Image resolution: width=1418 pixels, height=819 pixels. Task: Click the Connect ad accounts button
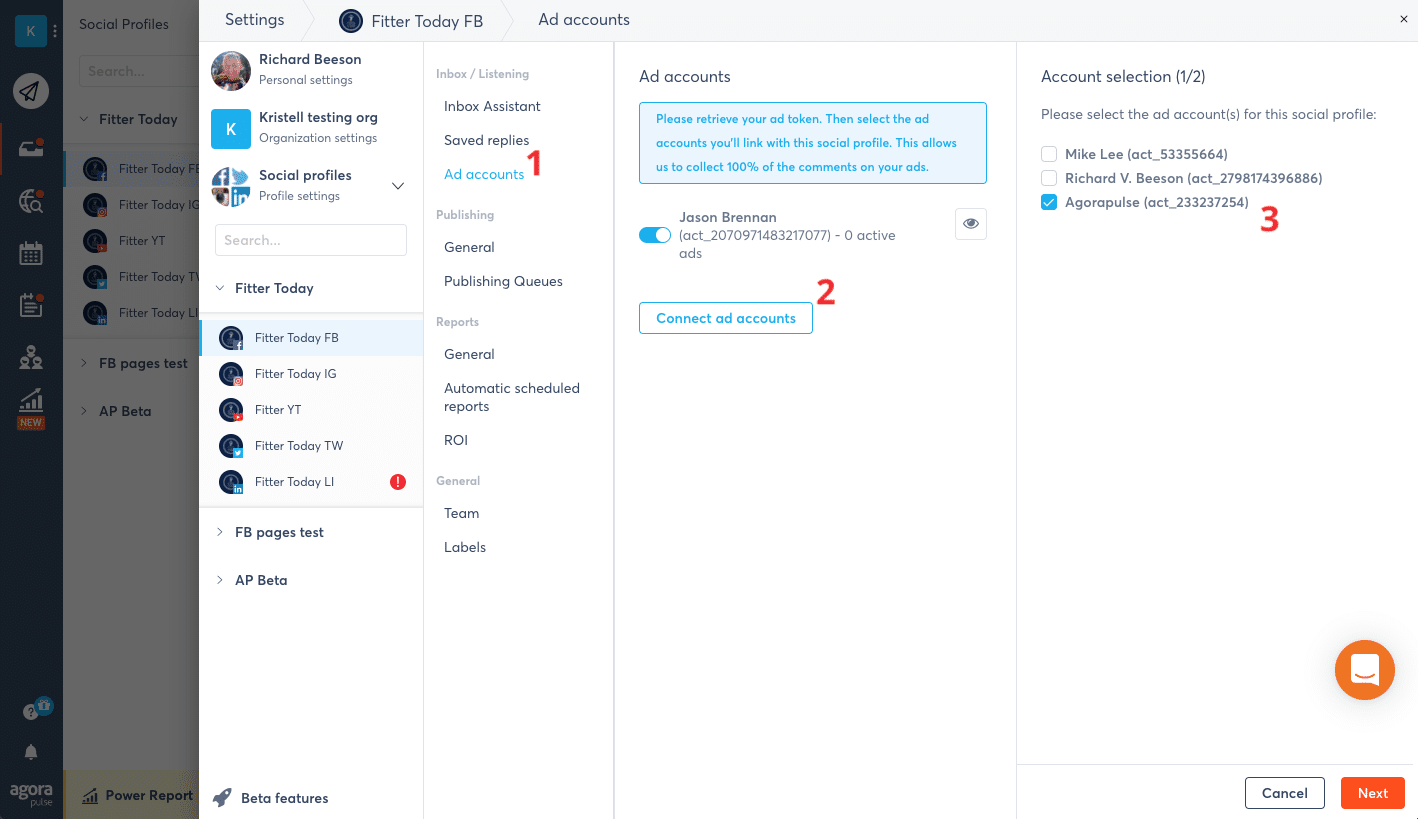coord(726,318)
